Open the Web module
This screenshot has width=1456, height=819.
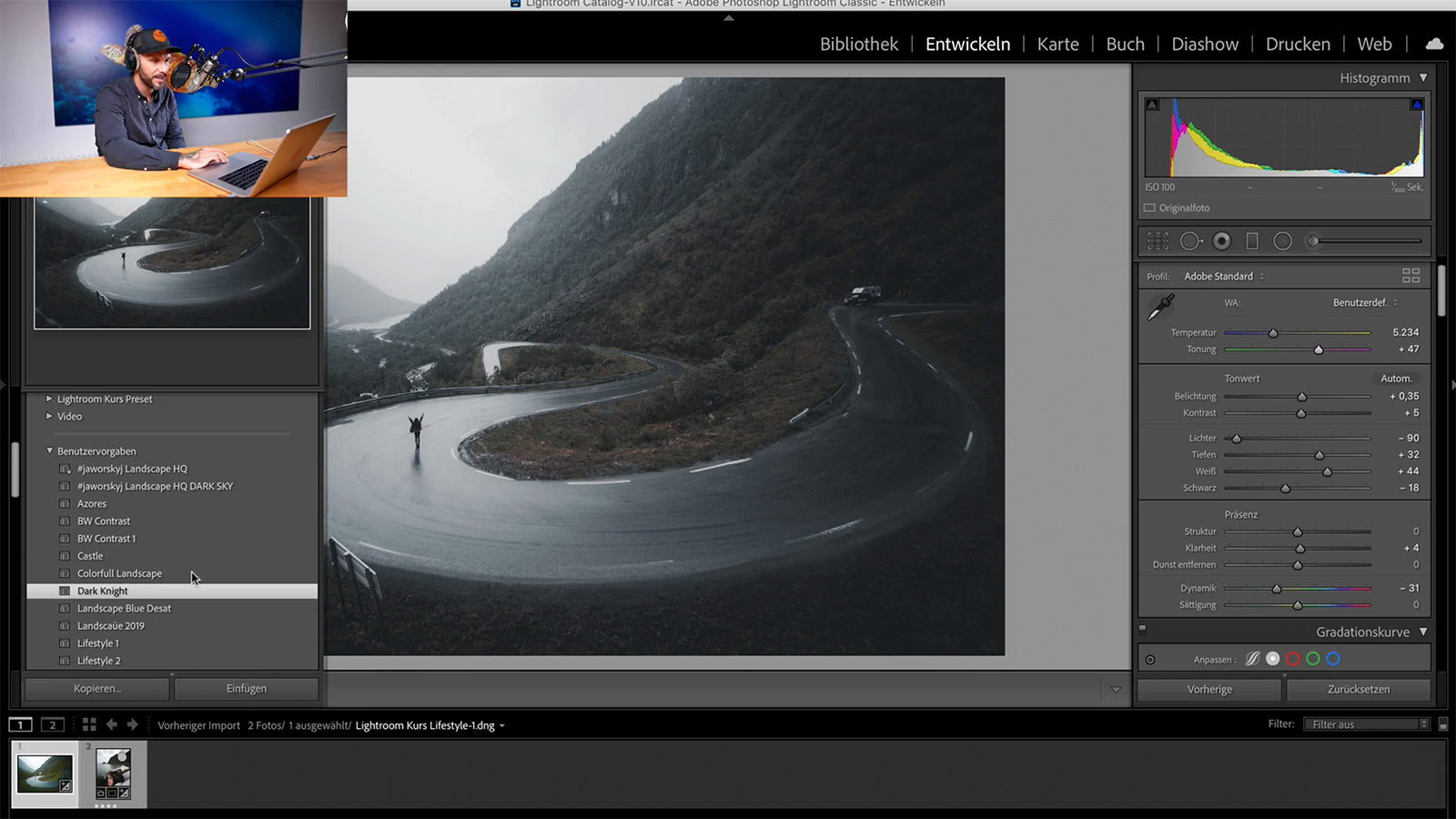1374,44
